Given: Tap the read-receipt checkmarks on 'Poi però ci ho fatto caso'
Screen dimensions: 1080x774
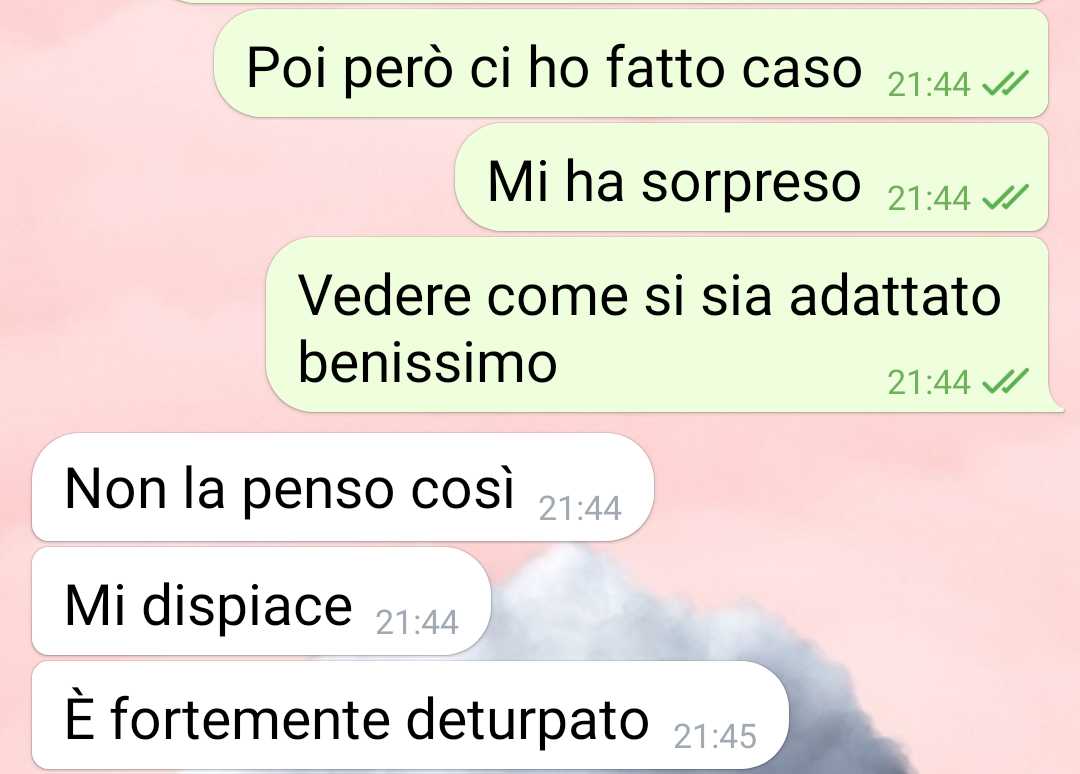Looking at the screenshot, I should (1004, 83).
